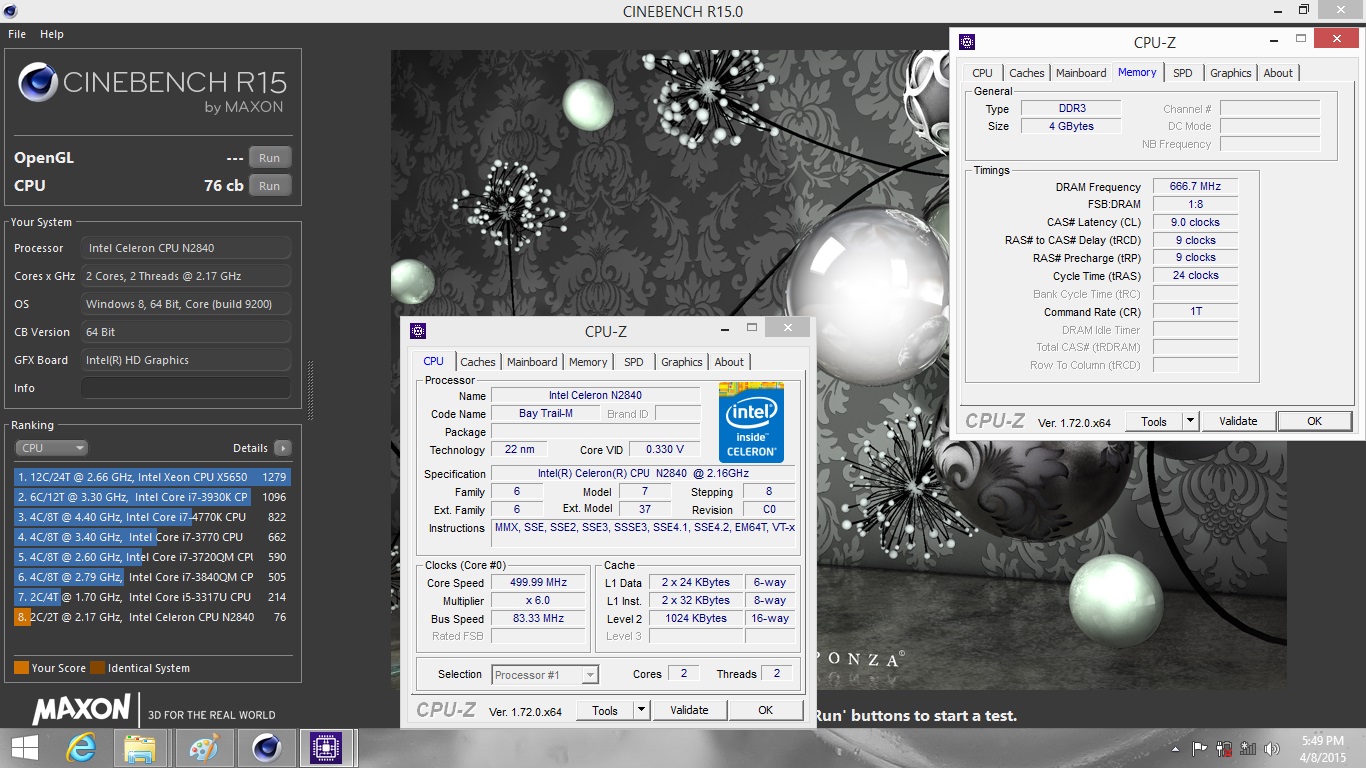This screenshot has height=768, width=1366.
Task: Click the Specification field in CPU-Z
Action: (643, 474)
